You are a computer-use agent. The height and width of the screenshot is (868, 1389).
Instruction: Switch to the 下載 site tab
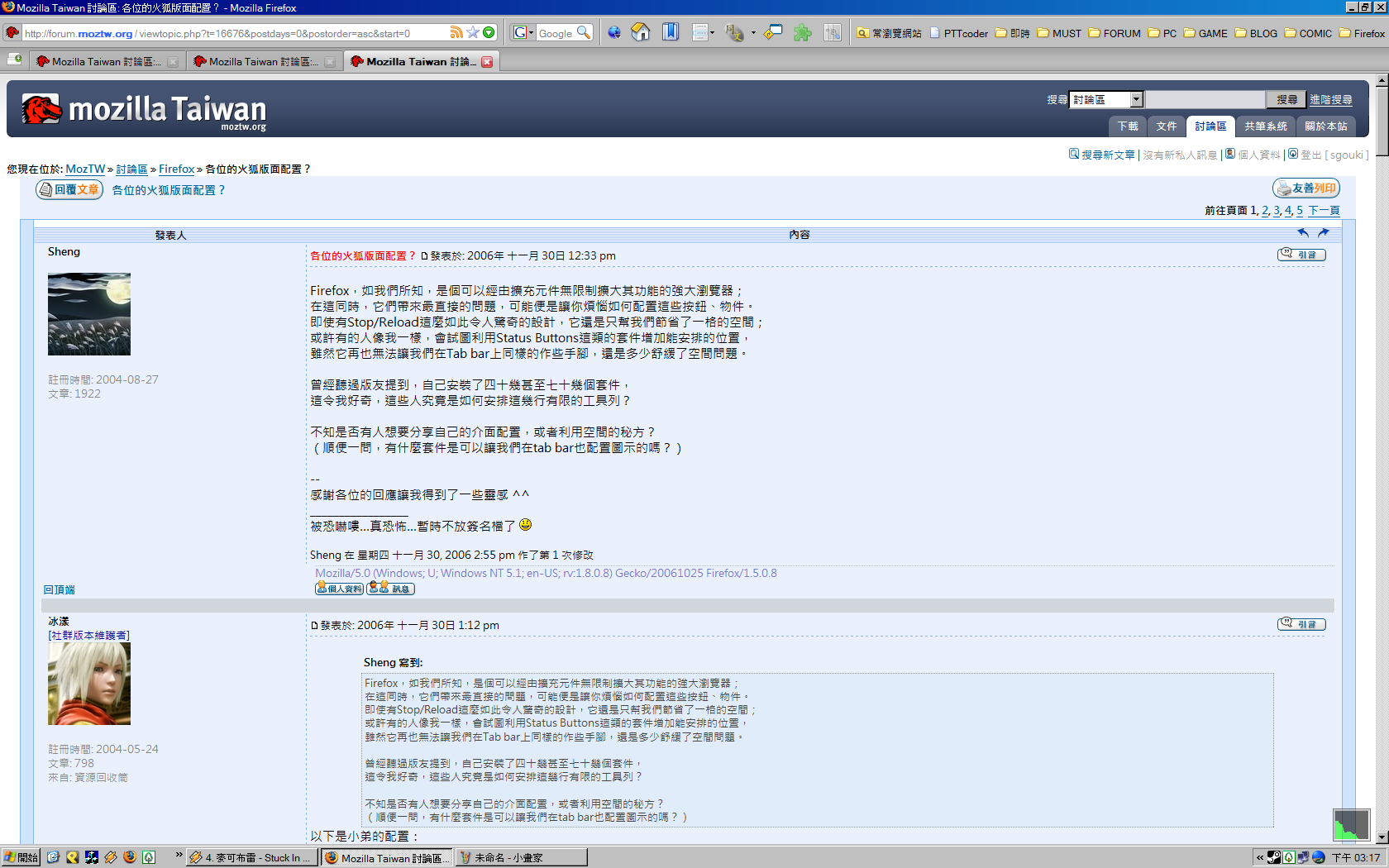[x=1128, y=126]
